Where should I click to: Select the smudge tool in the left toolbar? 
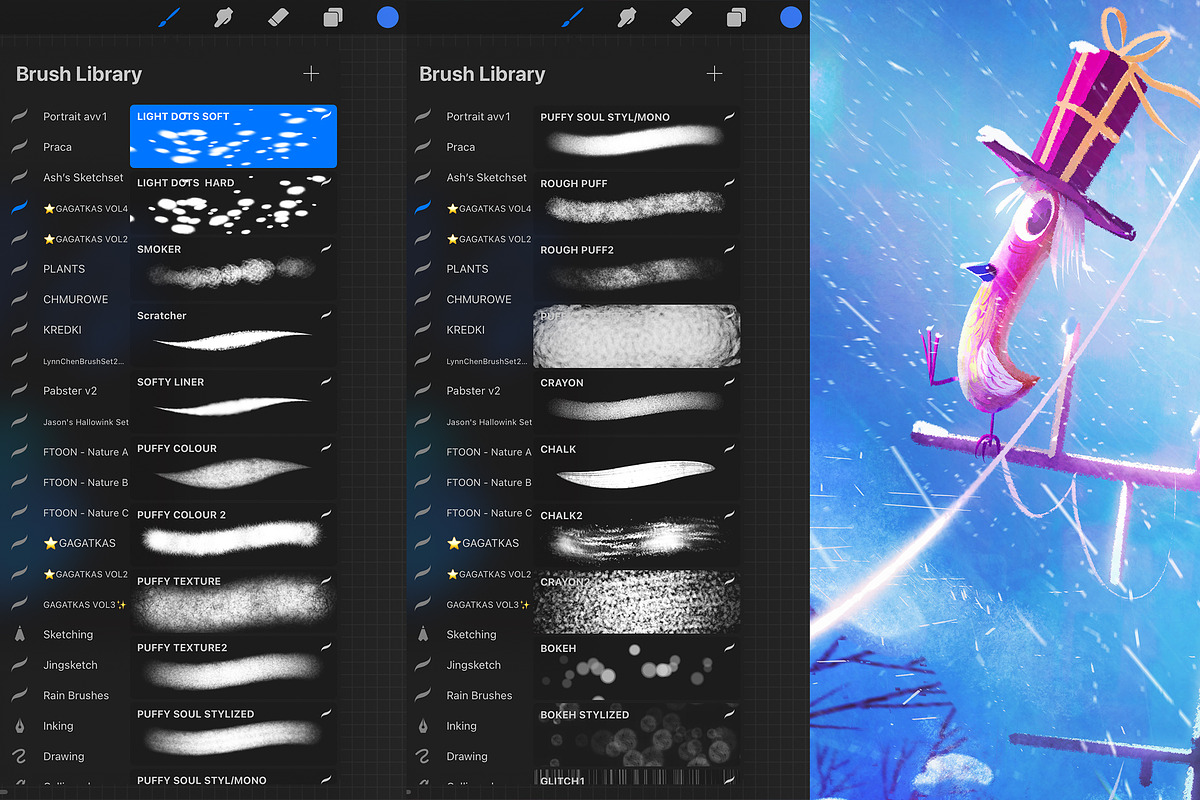[x=223, y=17]
